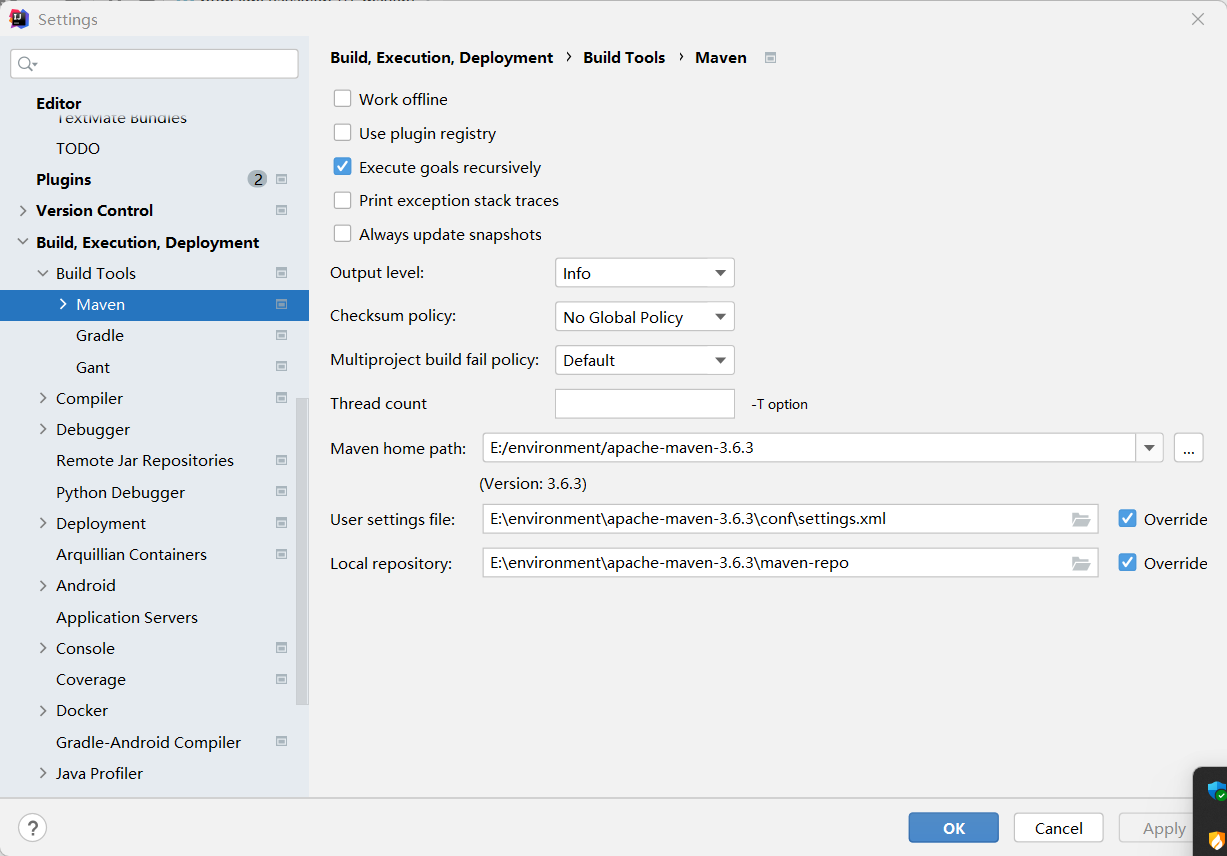The width and height of the screenshot is (1227, 856).
Task: Collapse the Build Tools node
Action: [43, 273]
